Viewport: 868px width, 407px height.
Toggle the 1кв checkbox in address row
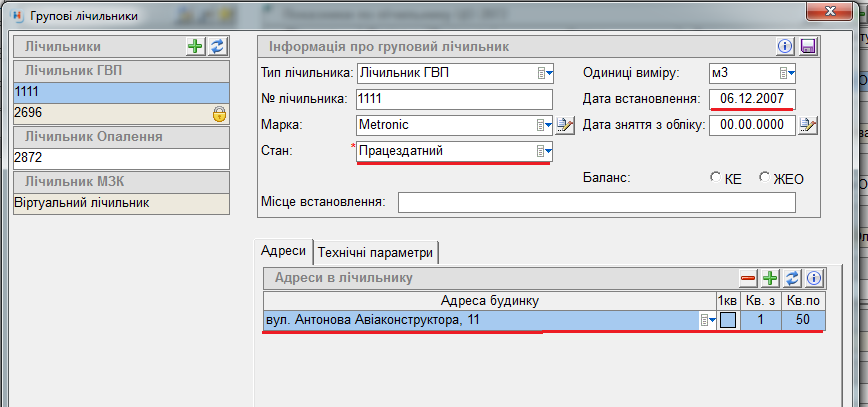(x=728, y=320)
